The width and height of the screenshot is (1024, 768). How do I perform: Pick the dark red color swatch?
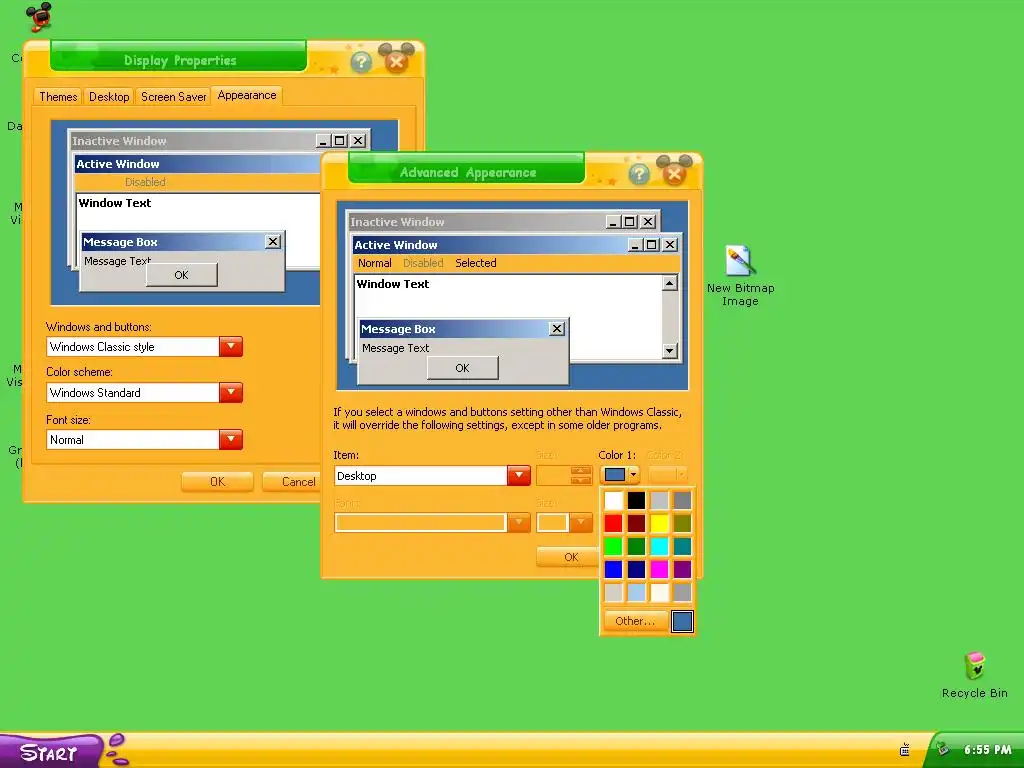click(x=636, y=523)
